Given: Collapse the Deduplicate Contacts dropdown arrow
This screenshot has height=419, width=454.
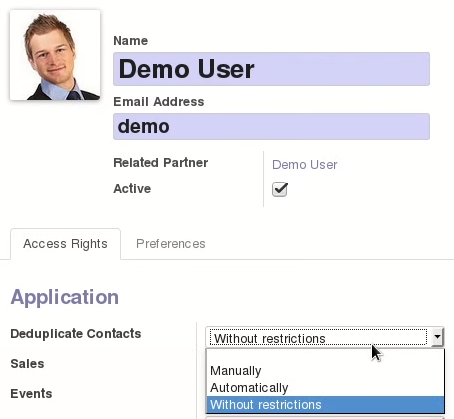Looking at the screenshot, I should tap(437, 337).
